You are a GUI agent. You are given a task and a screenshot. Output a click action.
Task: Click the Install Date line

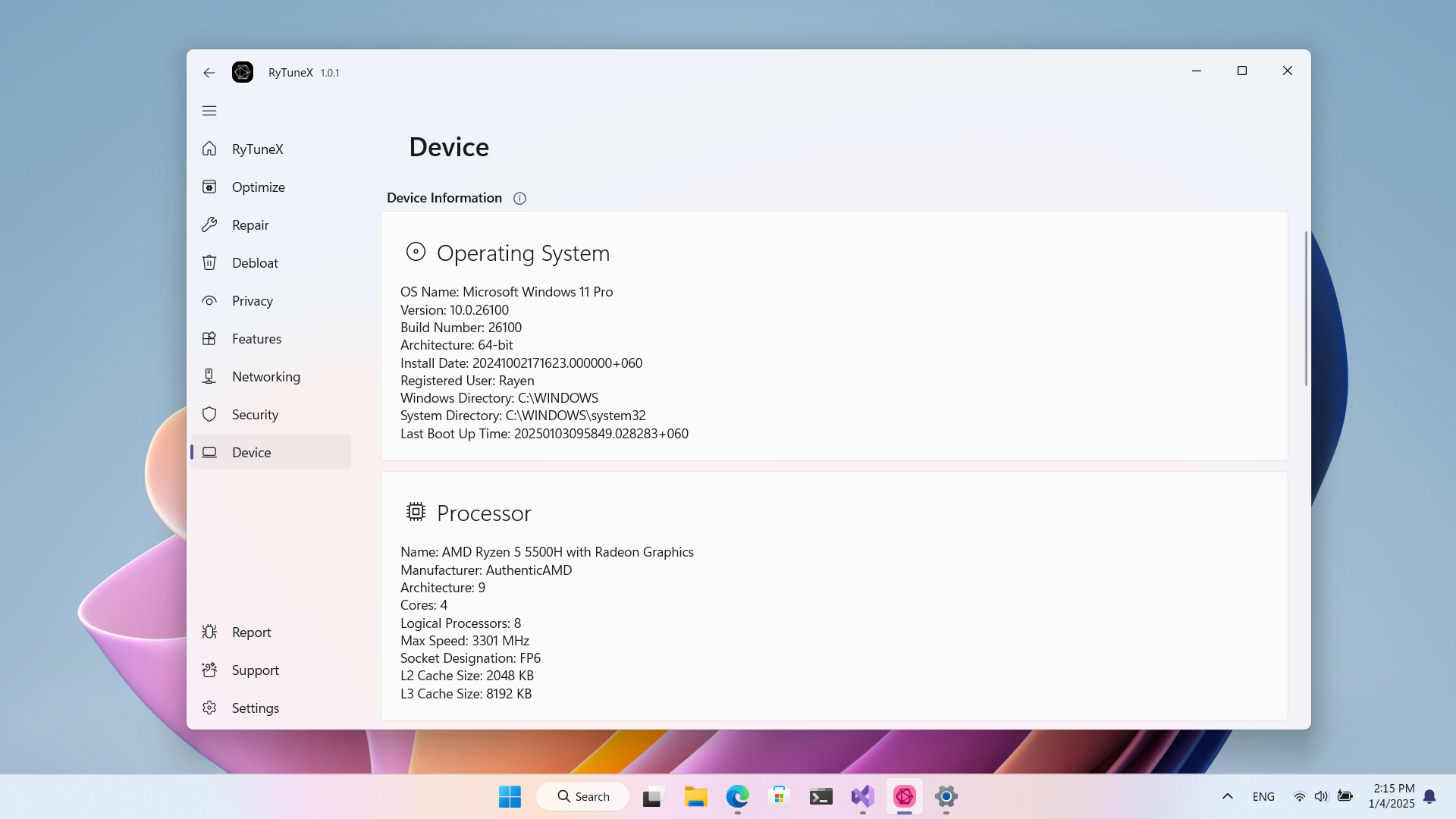click(521, 363)
